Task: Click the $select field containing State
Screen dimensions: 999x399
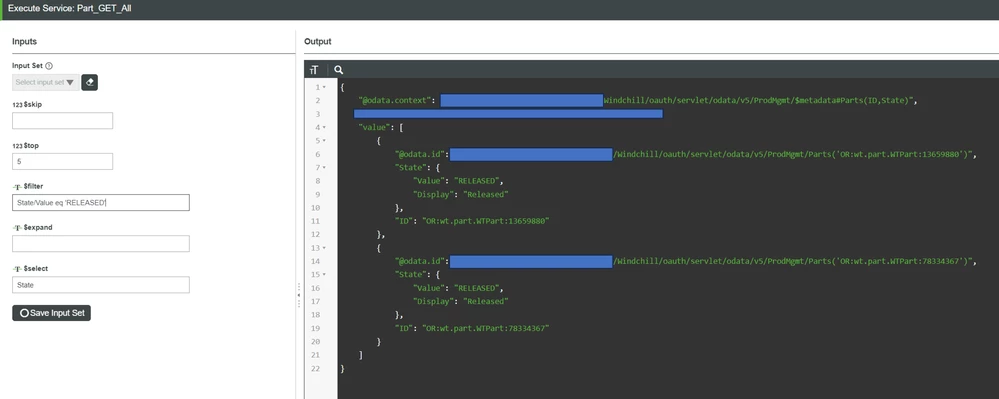Action: coord(101,285)
